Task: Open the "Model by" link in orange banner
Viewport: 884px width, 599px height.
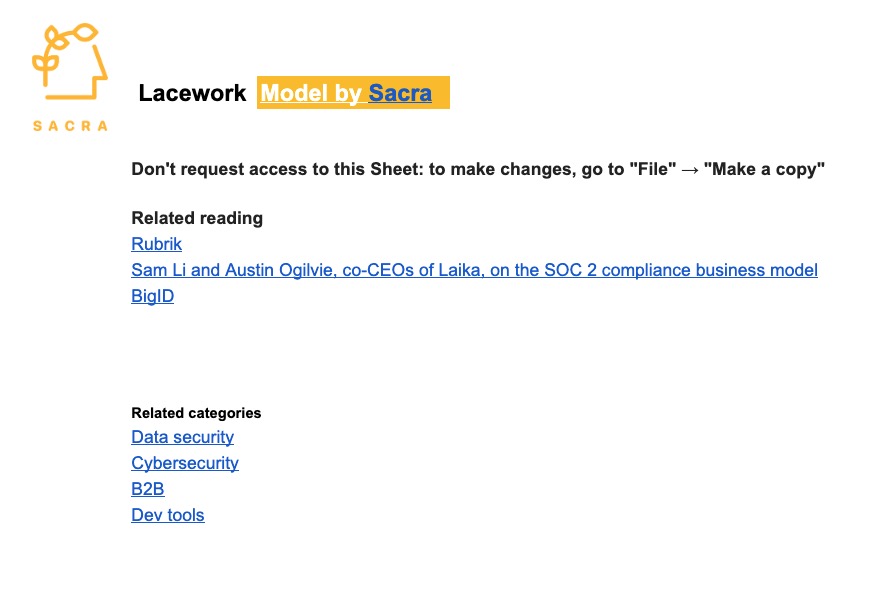Action: pyautogui.click(x=311, y=93)
